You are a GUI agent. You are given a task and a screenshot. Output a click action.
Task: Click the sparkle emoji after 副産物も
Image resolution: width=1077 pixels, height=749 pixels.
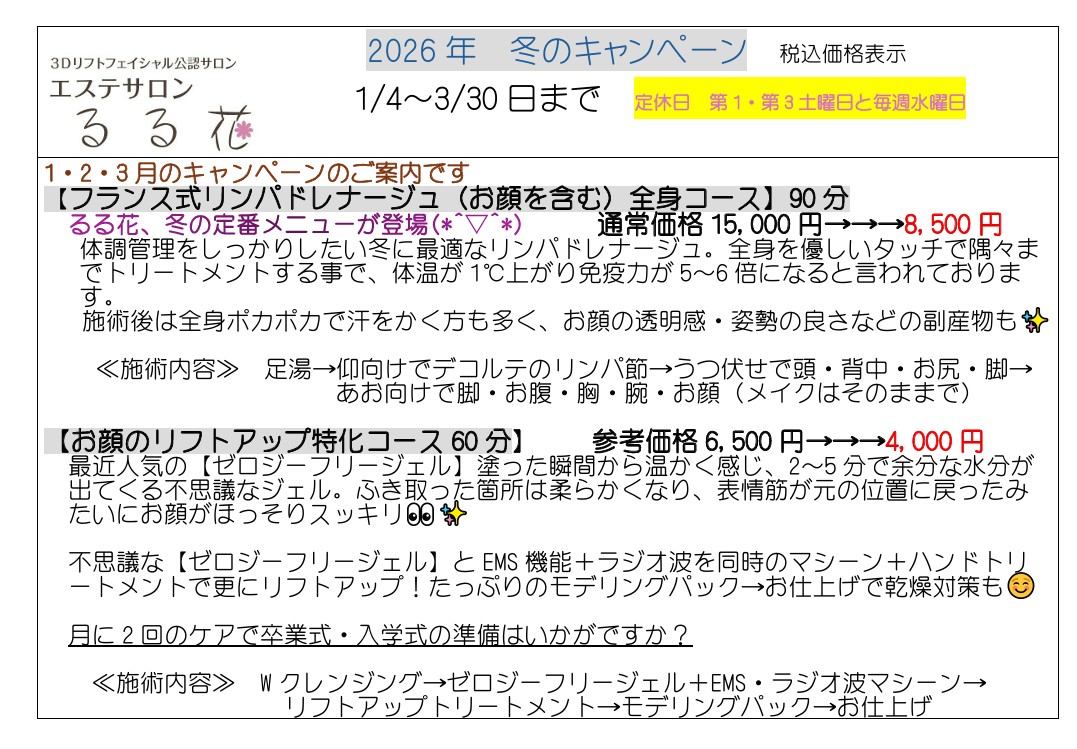[x=1036, y=321]
